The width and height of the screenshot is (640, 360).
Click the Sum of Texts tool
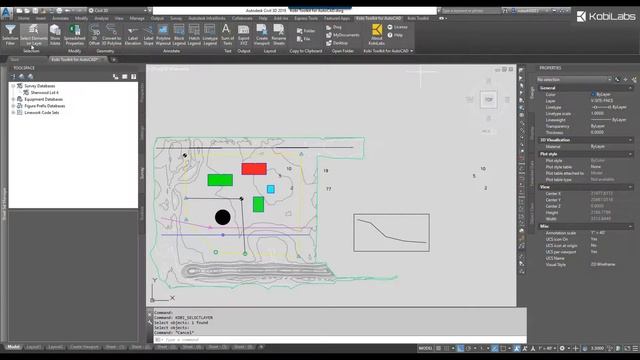227,35
